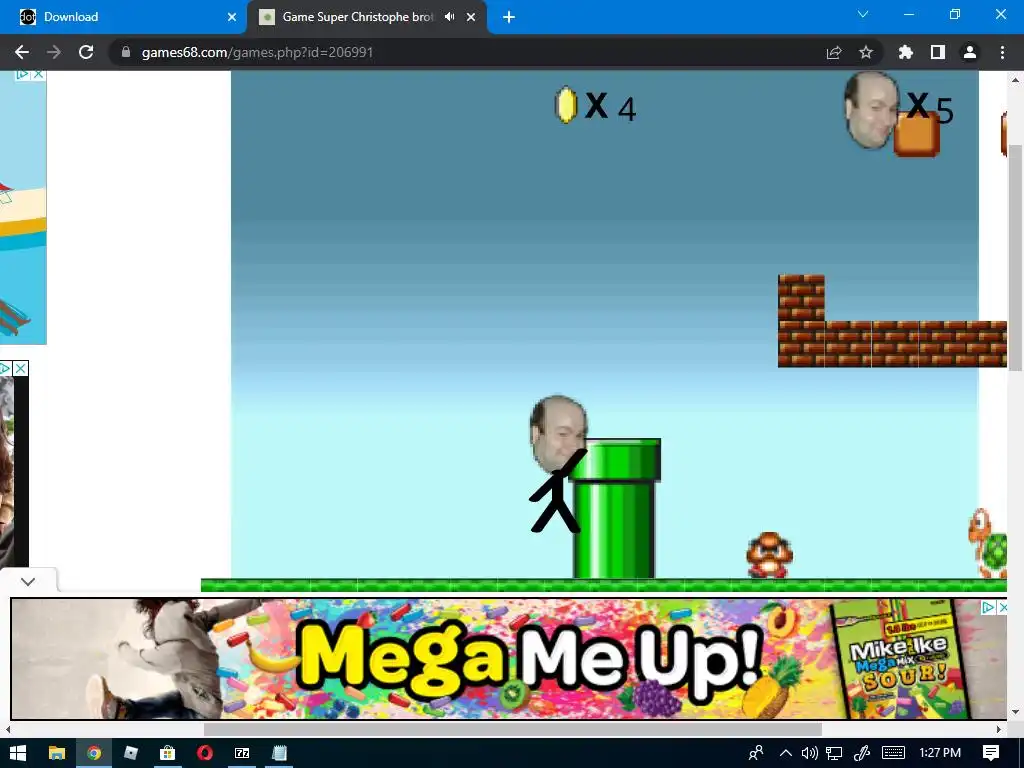Click the green warp pipe

tap(615, 508)
